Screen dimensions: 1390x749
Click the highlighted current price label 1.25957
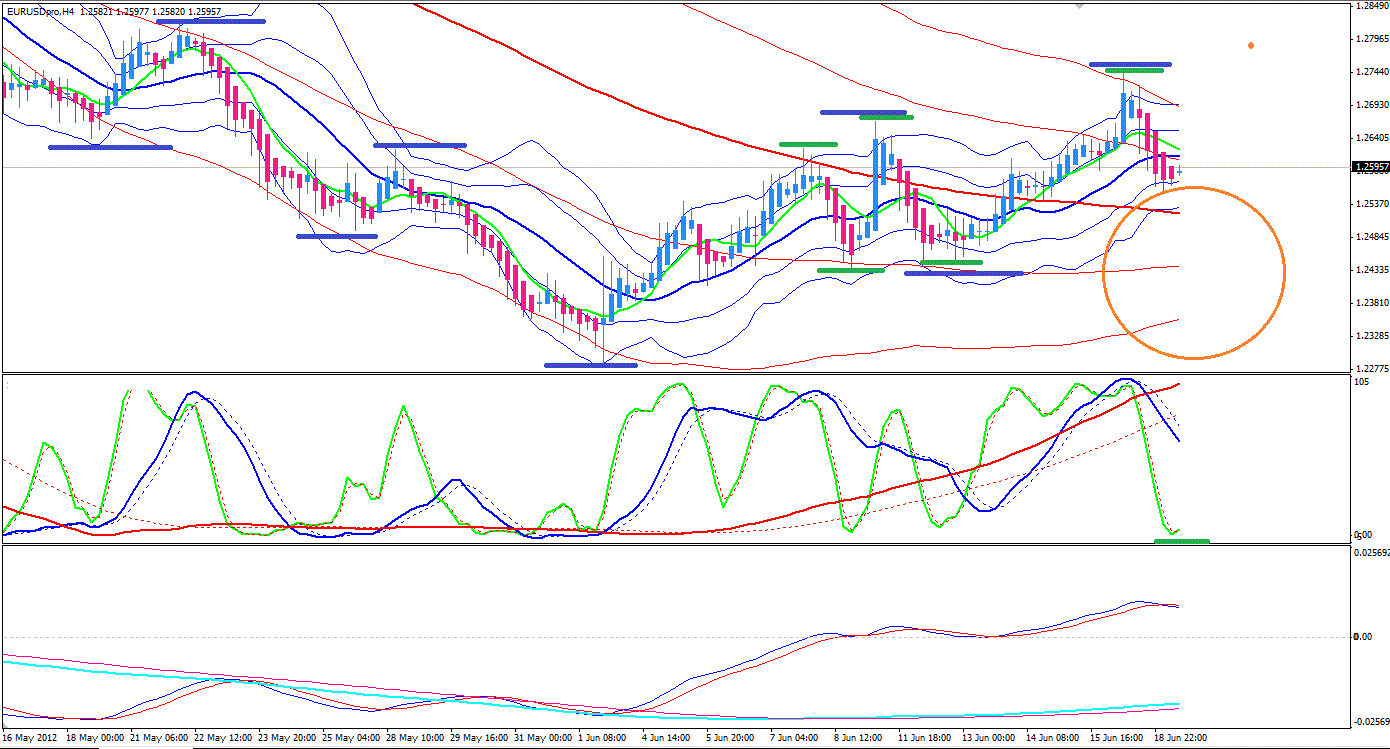click(x=1369, y=167)
